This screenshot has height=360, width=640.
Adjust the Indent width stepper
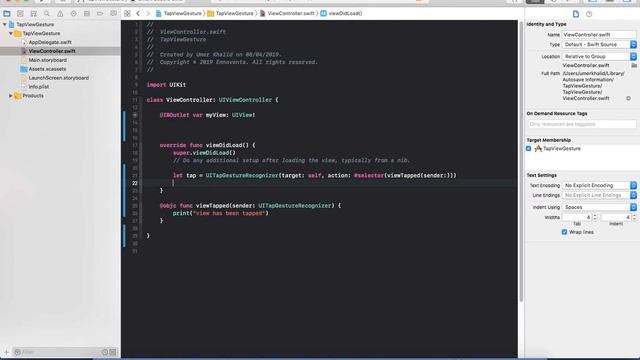(x=634, y=217)
